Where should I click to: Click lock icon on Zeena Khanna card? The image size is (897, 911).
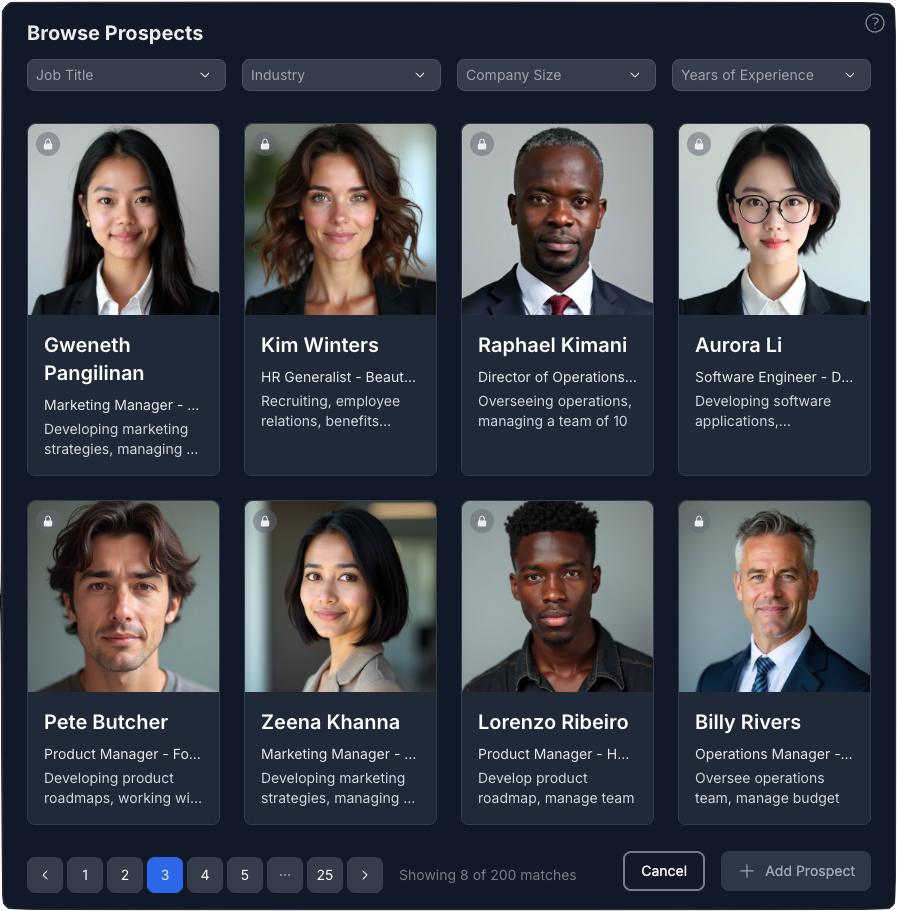click(265, 521)
